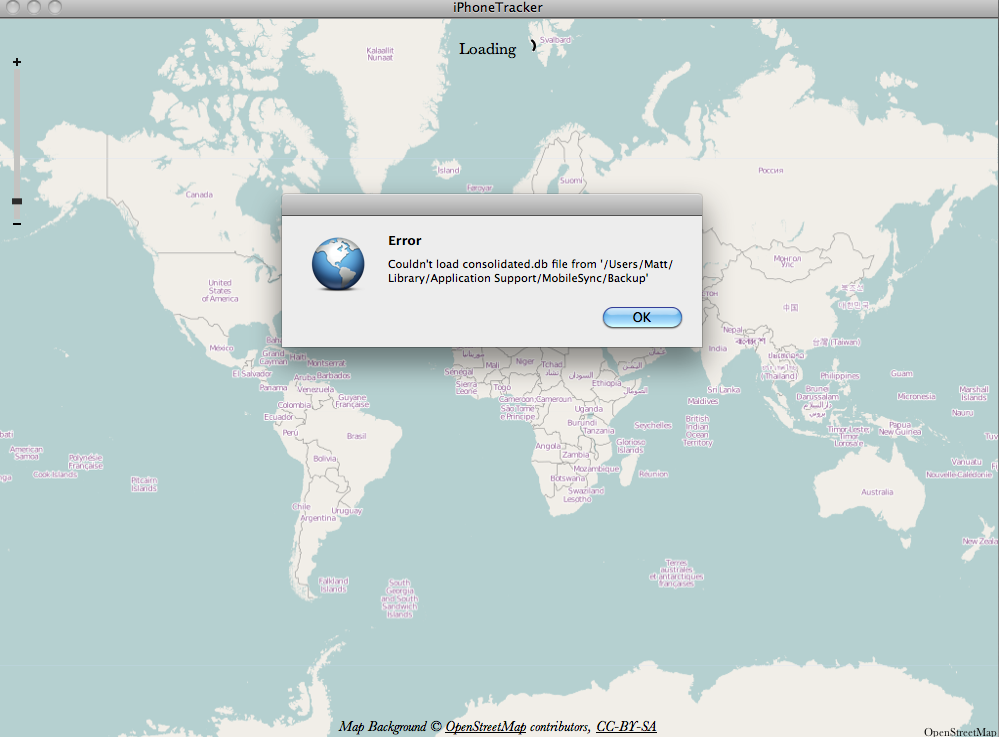Image resolution: width=999 pixels, height=737 pixels.
Task: Click the Papua New Guinea label
Action: click(900, 428)
